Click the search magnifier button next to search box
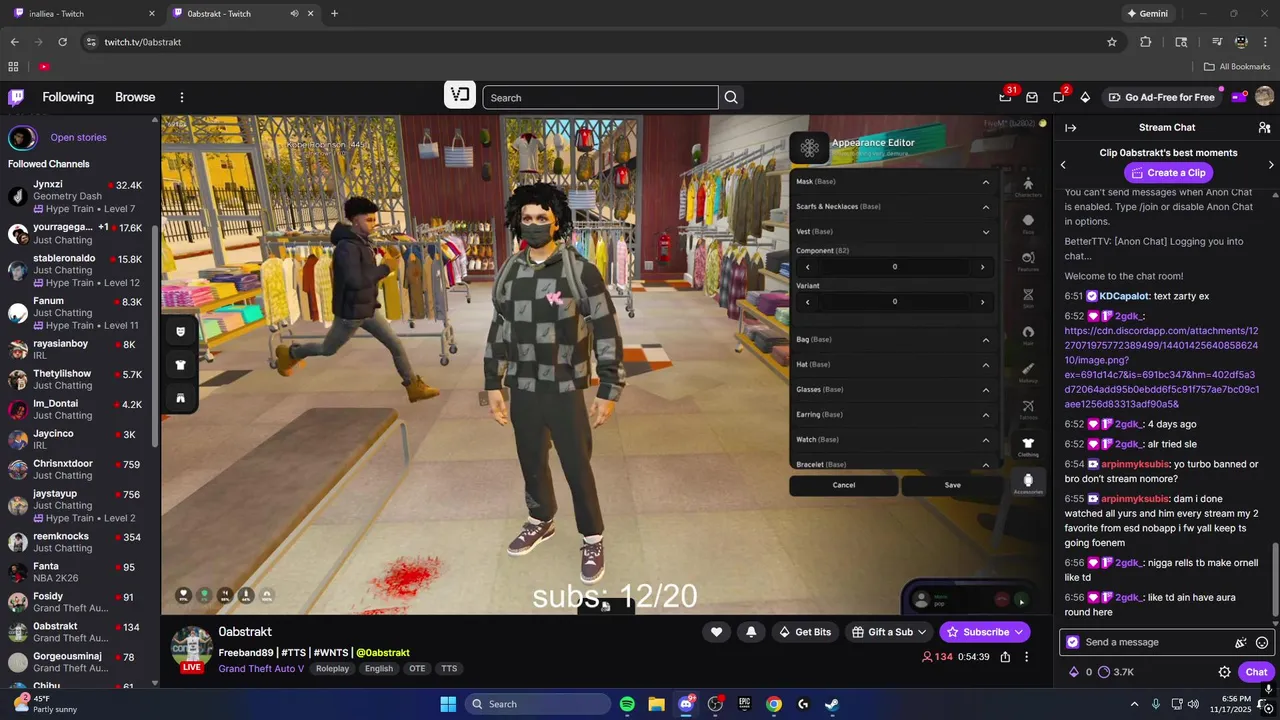The width and height of the screenshot is (1280, 720). point(731,97)
